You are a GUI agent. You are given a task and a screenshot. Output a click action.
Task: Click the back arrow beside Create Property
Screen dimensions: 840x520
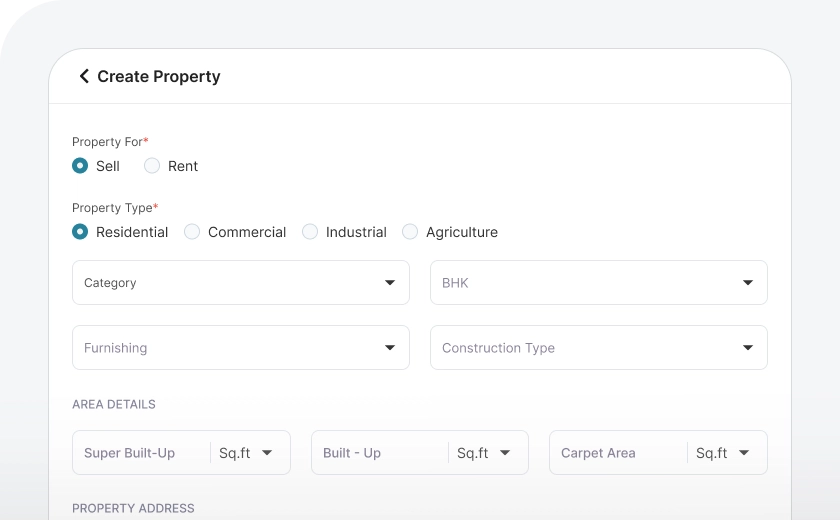pyautogui.click(x=84, y=76)
